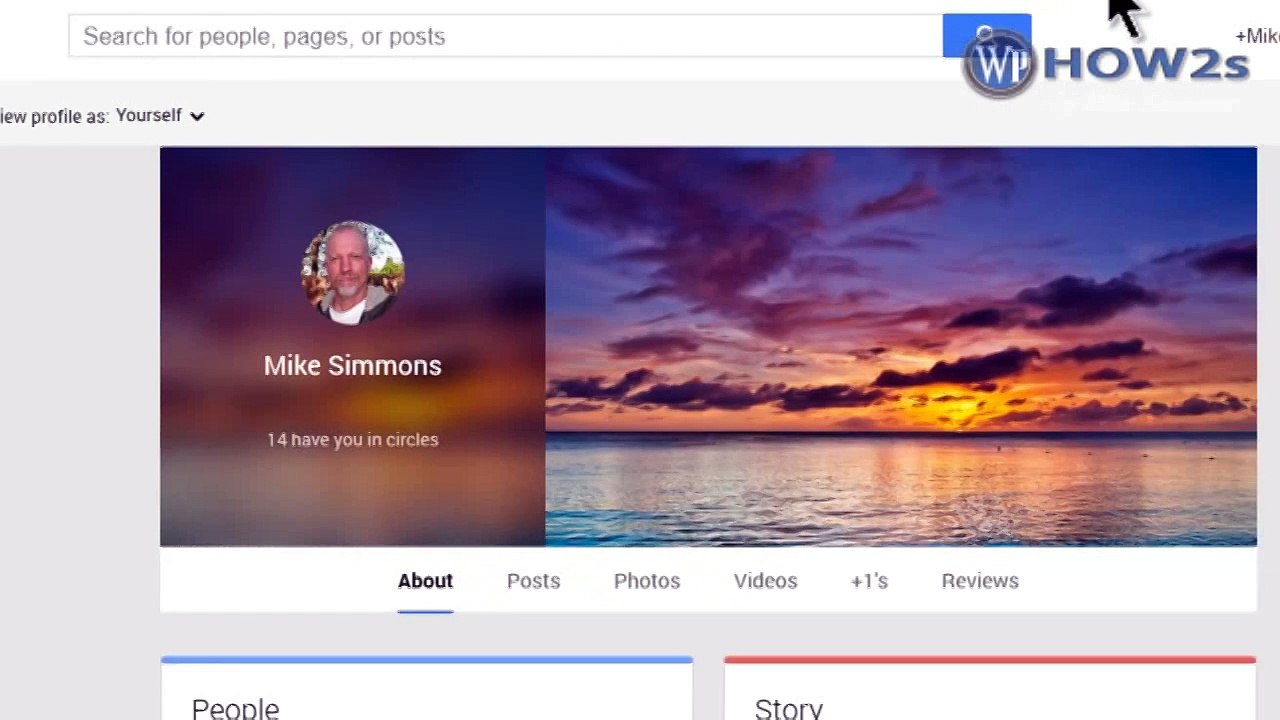Click Mike Simmons' round profile photo

pyautogui.click(x=353, y=272)
